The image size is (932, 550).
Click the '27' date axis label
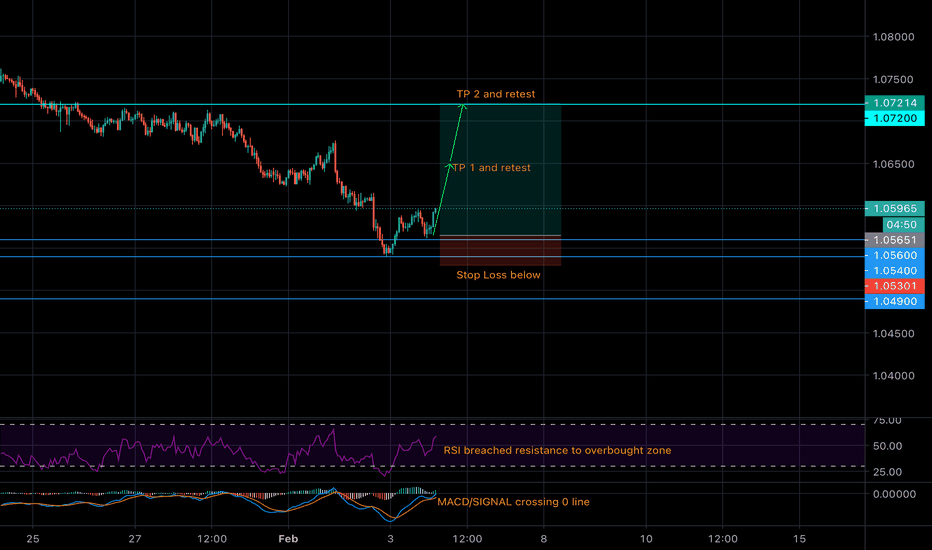click(x=135, y=539)
